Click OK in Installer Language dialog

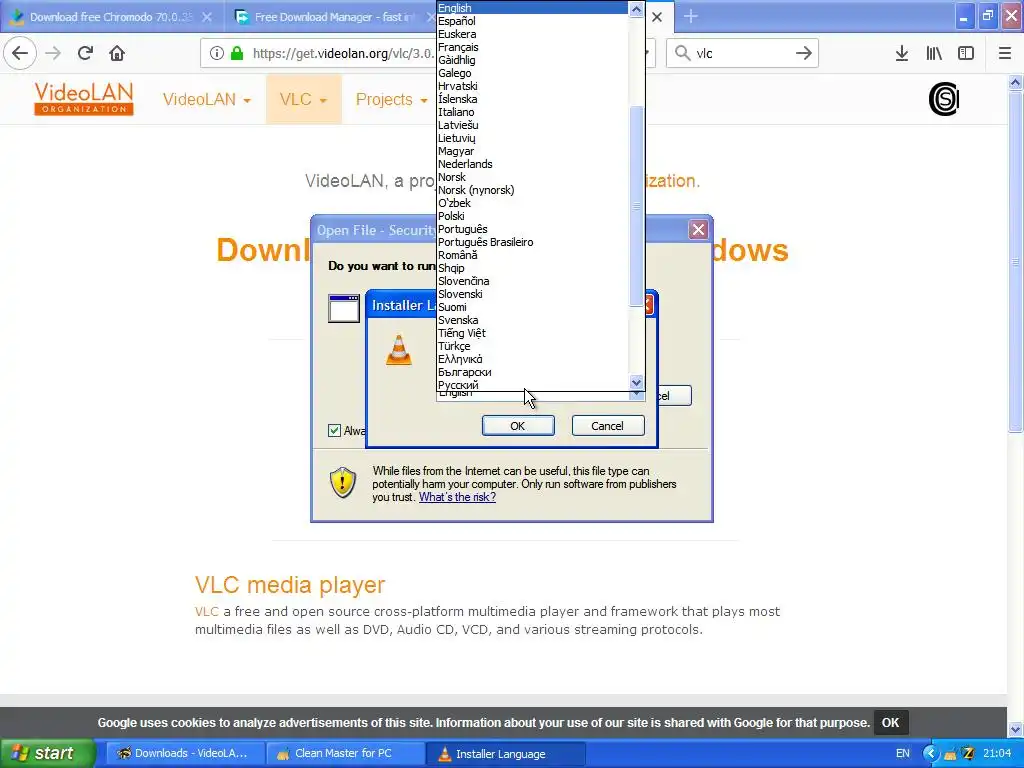(x=518, y=426)
